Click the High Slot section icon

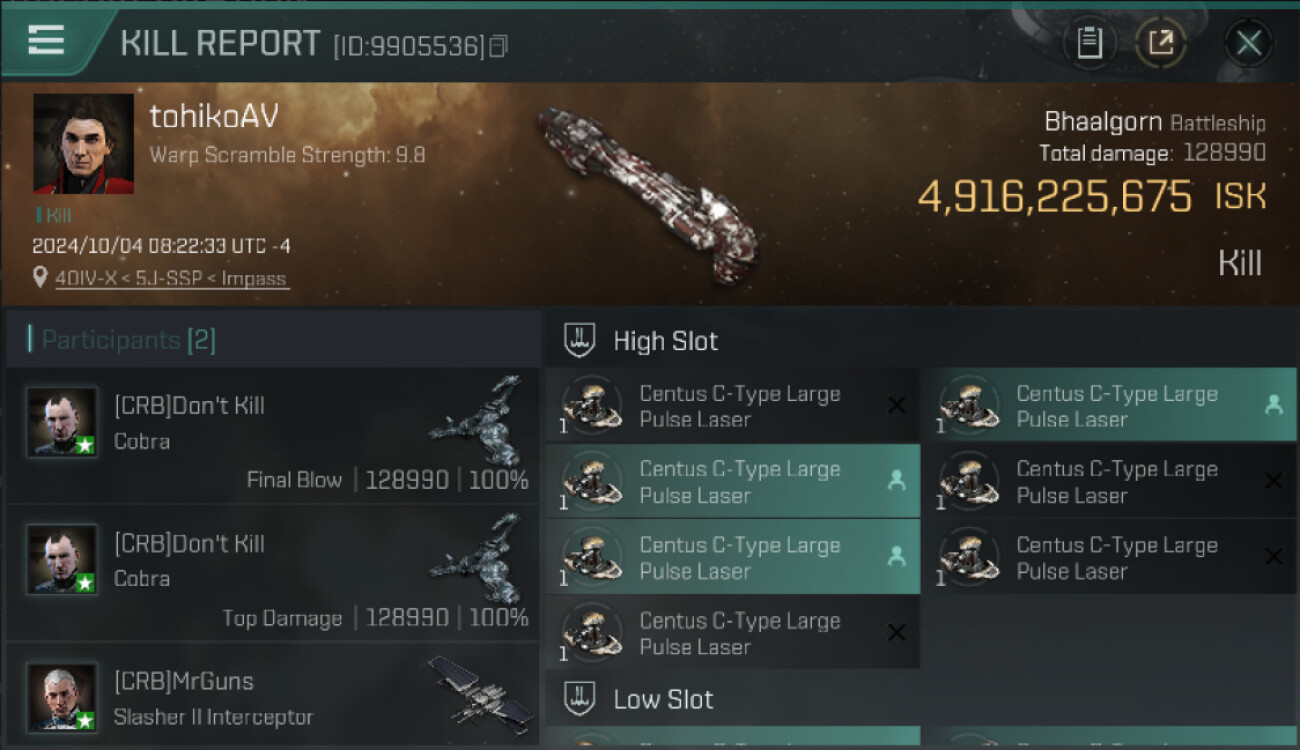[580, 341]
